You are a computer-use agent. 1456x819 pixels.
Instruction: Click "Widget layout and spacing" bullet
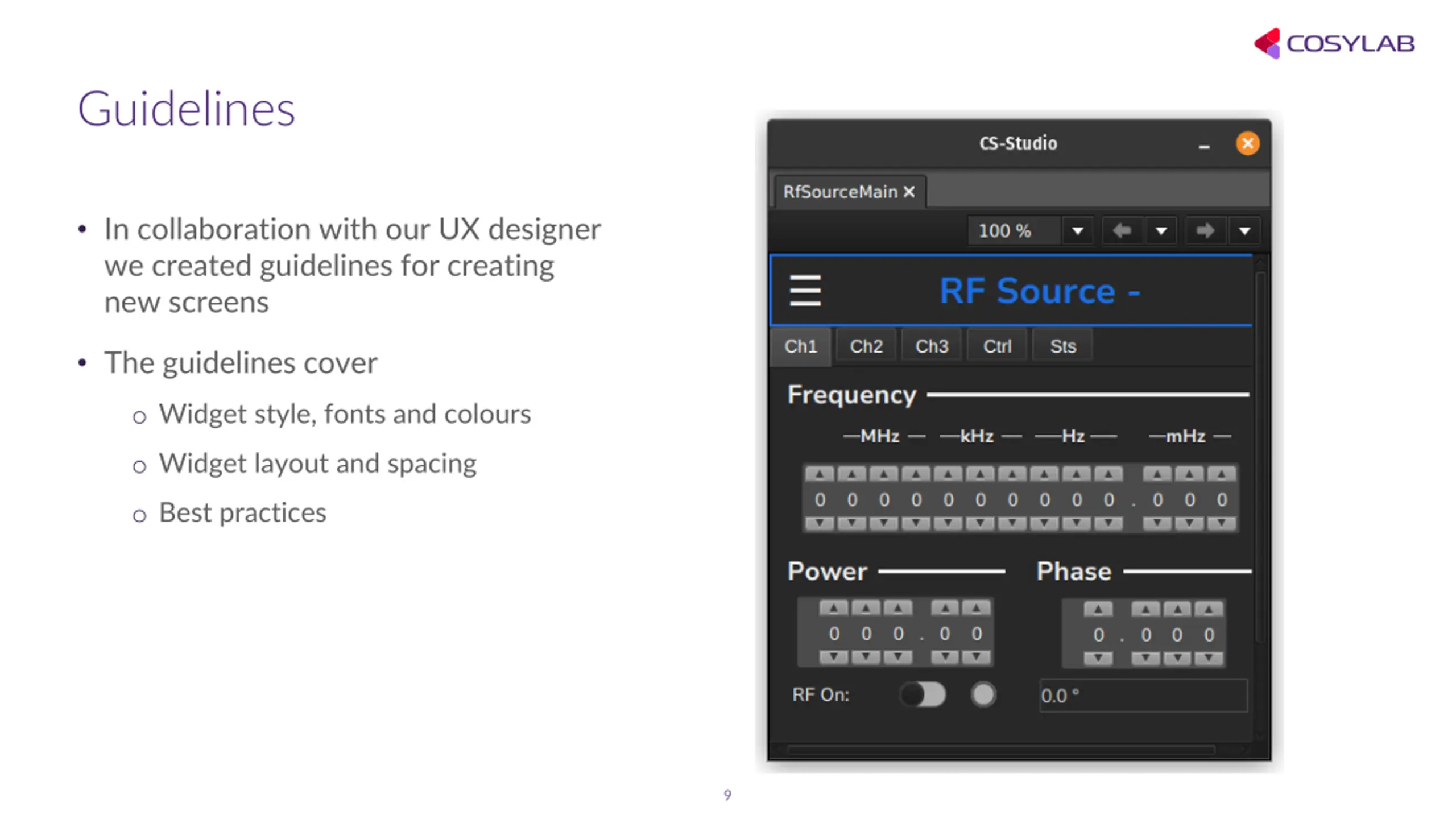click(x=317, y=464)
